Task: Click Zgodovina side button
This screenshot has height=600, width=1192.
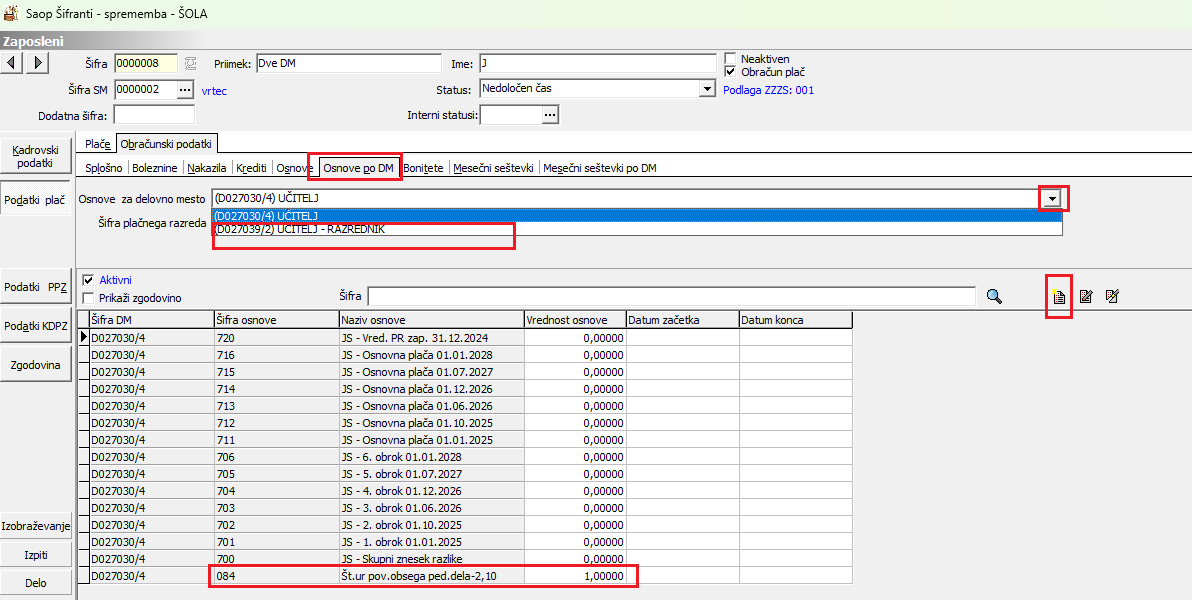Action: 35,364
